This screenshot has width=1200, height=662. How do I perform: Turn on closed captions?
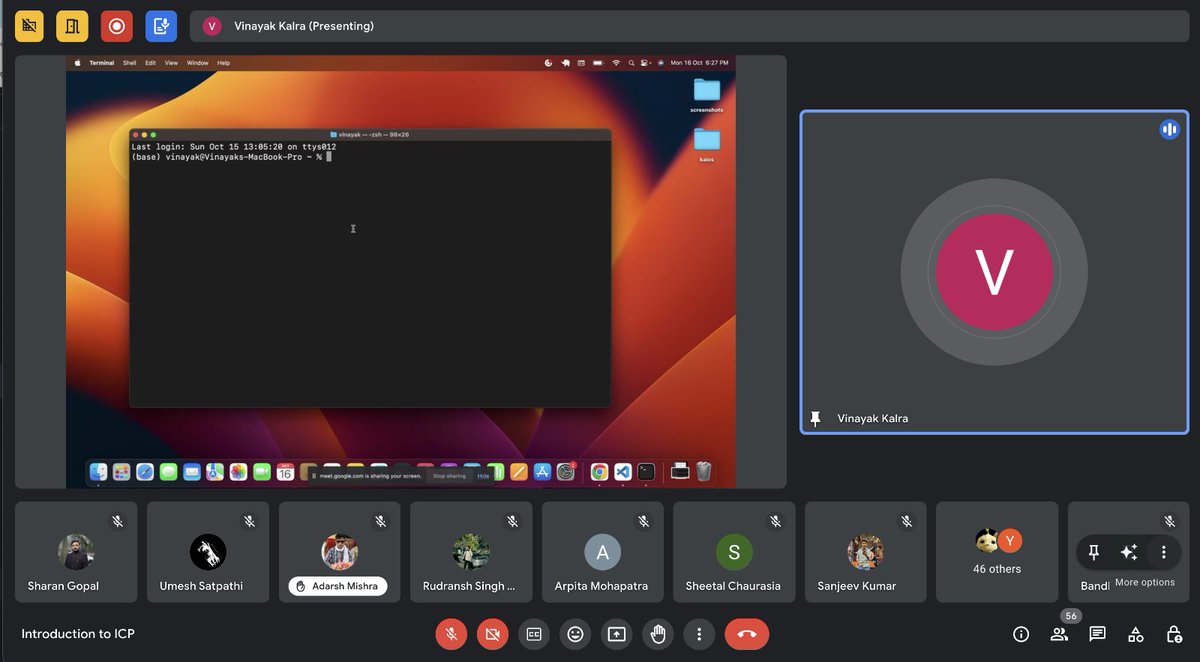click(533, 634)
